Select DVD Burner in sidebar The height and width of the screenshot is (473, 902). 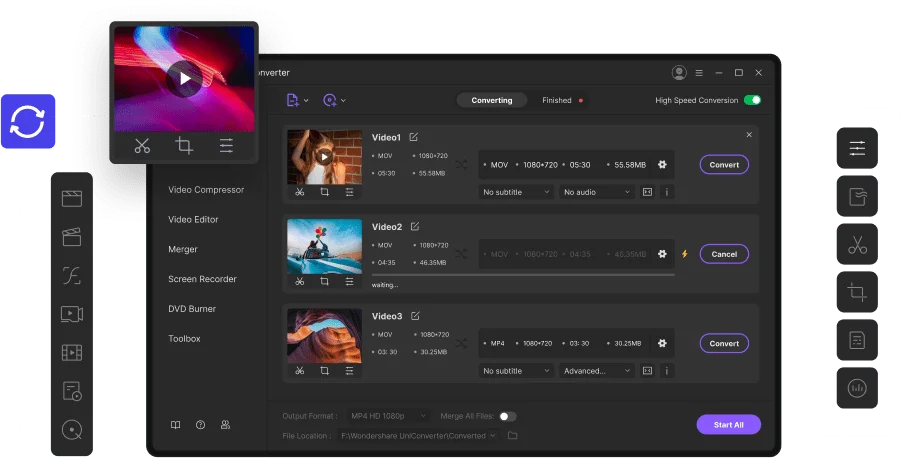click(x=192, y=309)
